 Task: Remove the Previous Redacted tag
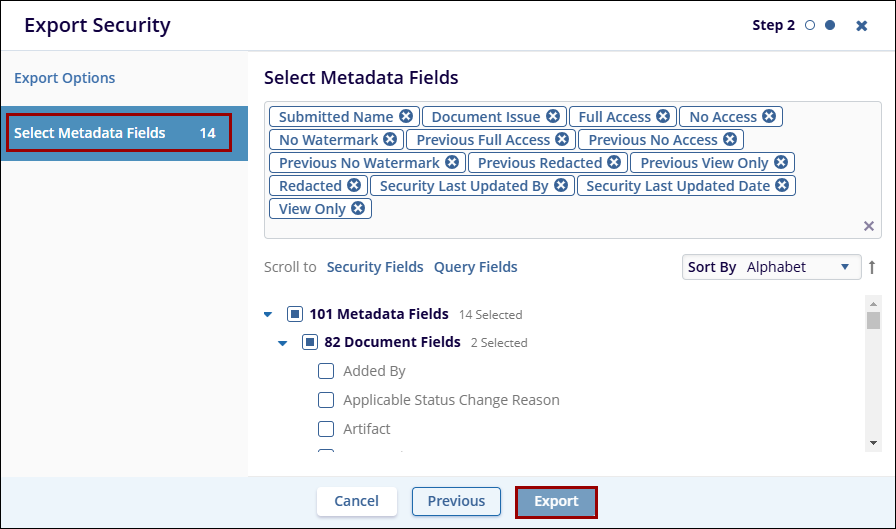coord(614,163)
